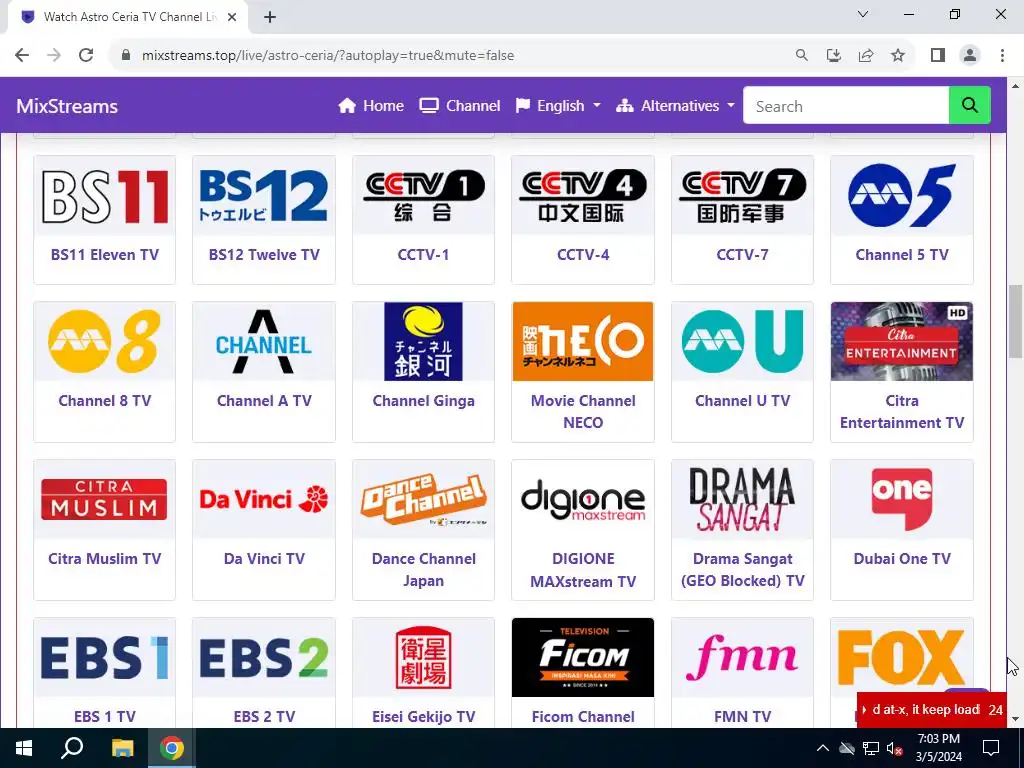Click the Ficom Channel logo
This screenshot has width=1024, height=768.
583,658
